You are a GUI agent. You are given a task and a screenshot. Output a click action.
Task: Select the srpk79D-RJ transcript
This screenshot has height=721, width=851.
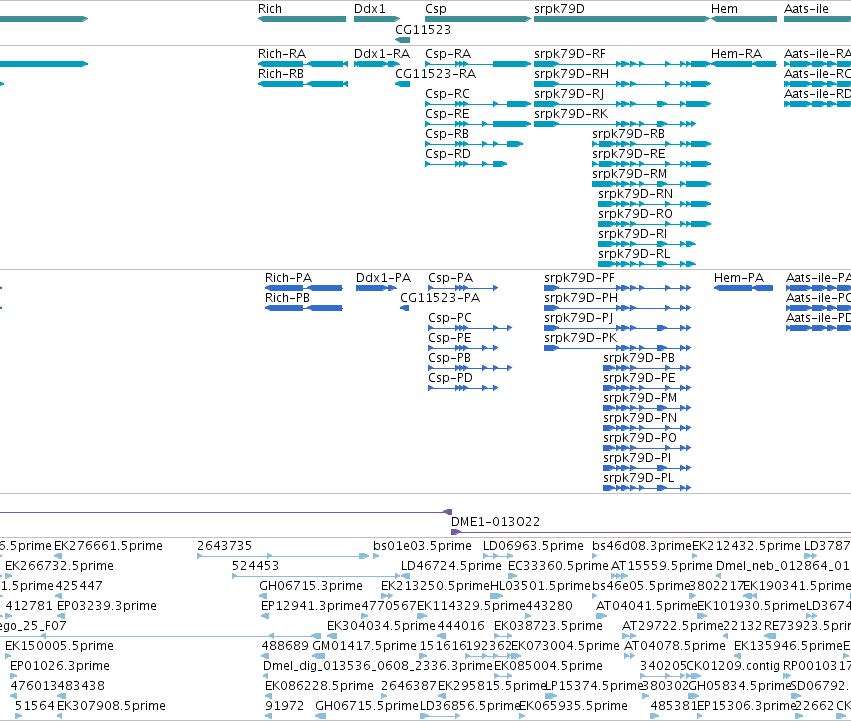[569, 94]
